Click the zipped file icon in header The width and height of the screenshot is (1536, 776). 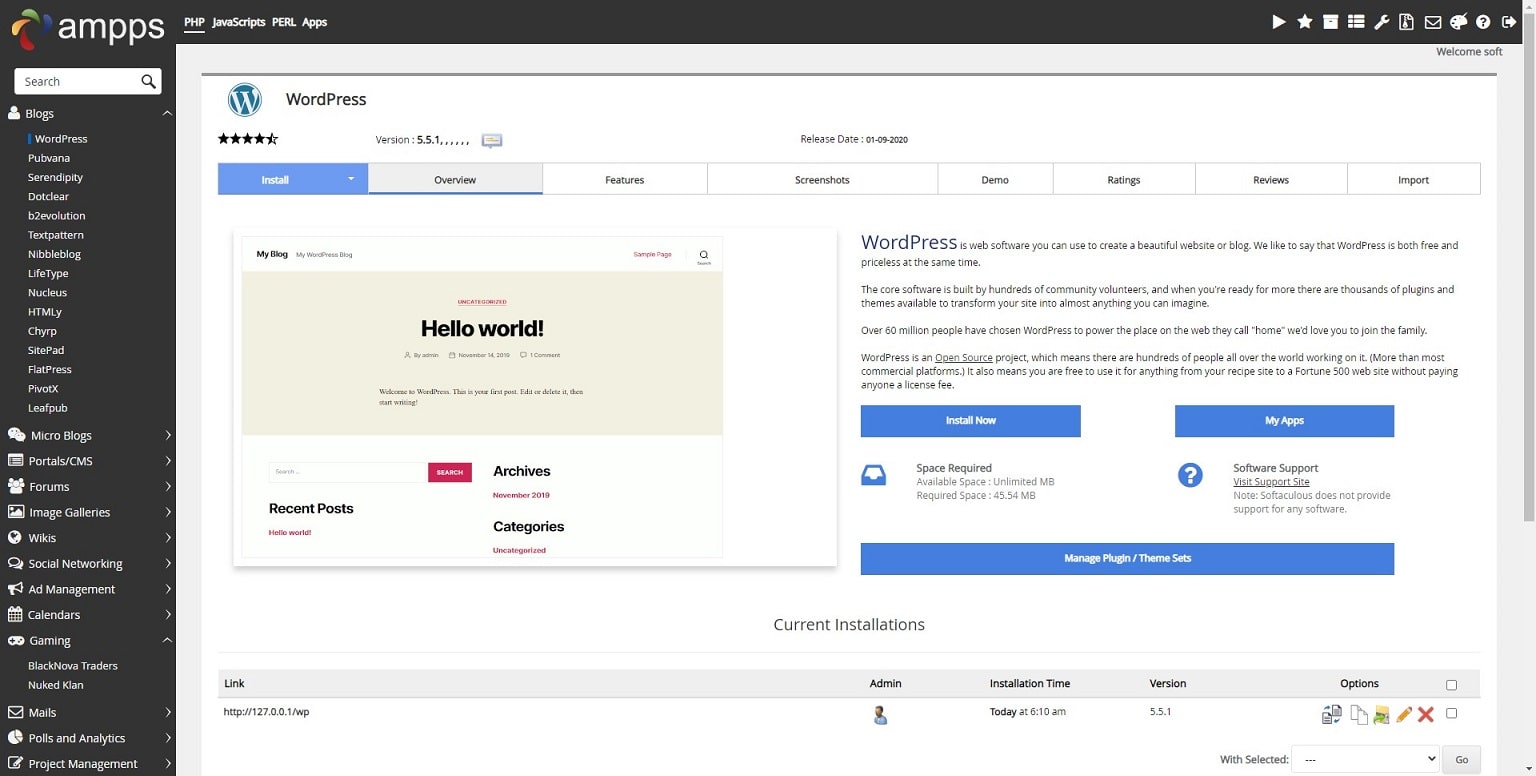1407,22
